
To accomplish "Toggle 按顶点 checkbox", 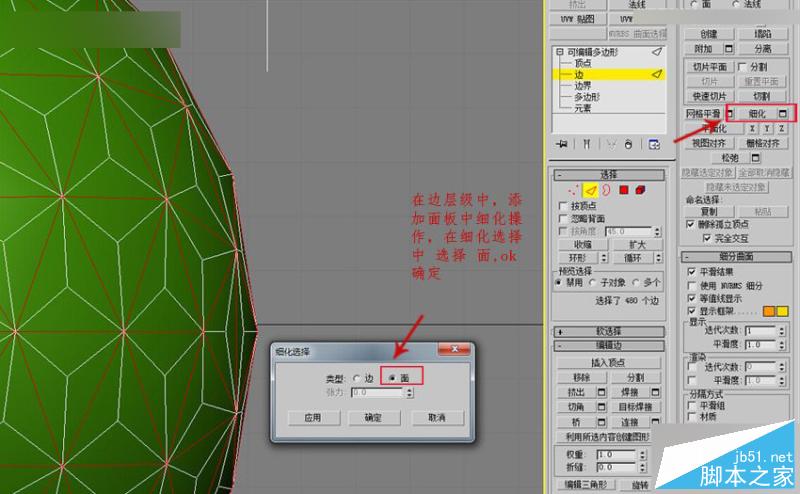I will [563, 206].
